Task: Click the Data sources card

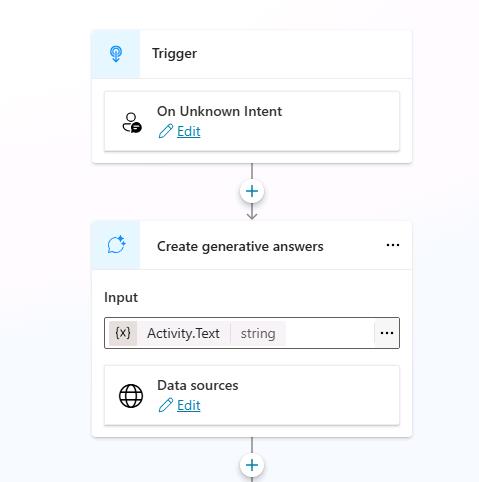Action: tap(252, 395)
